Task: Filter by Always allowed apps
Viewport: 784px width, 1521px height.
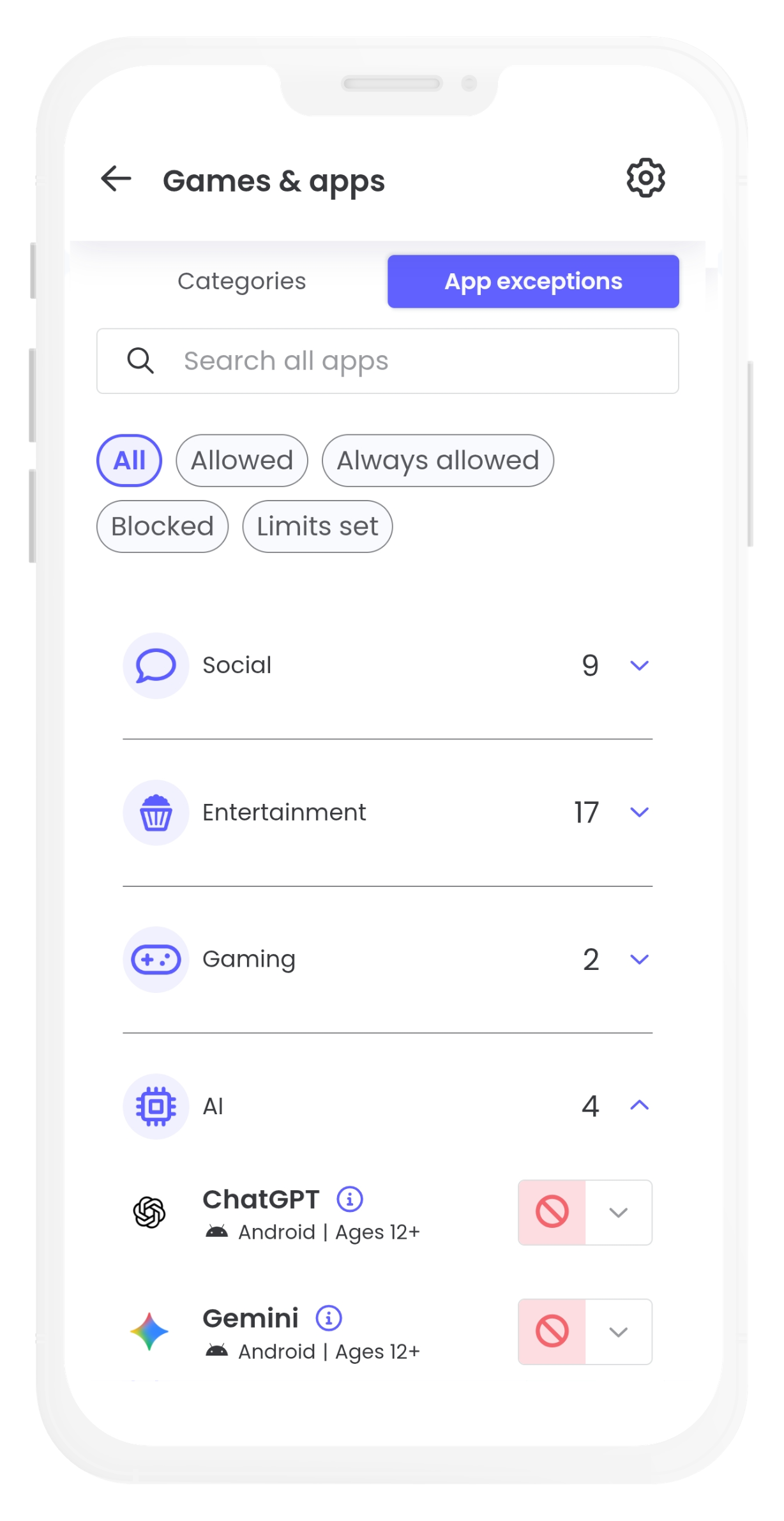Action: (437, 460)
